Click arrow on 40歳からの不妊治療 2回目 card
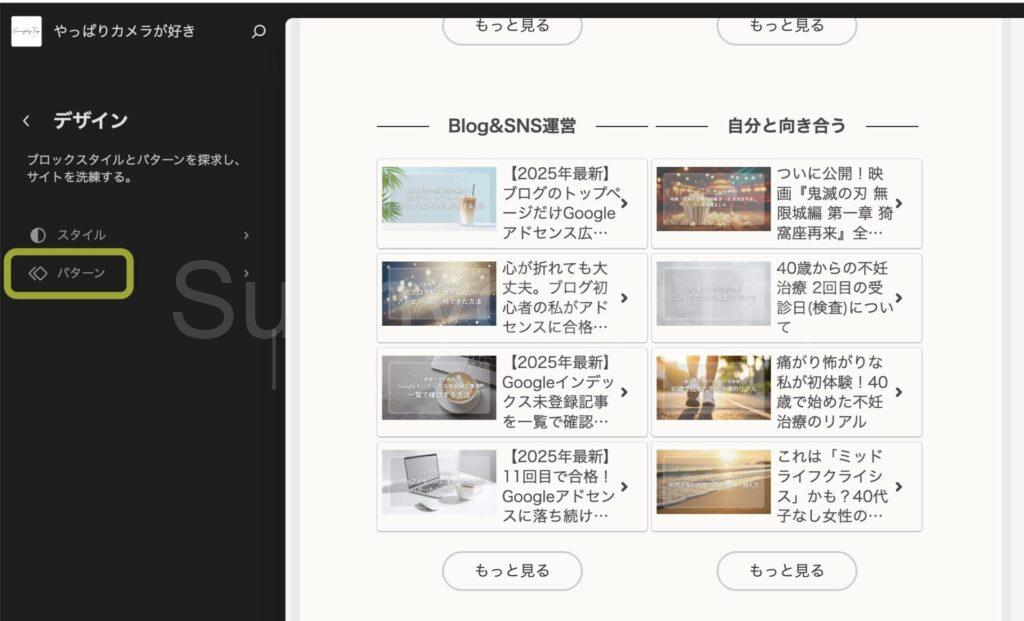Viewport: 1024px width, 621px height. click(898, 298)
